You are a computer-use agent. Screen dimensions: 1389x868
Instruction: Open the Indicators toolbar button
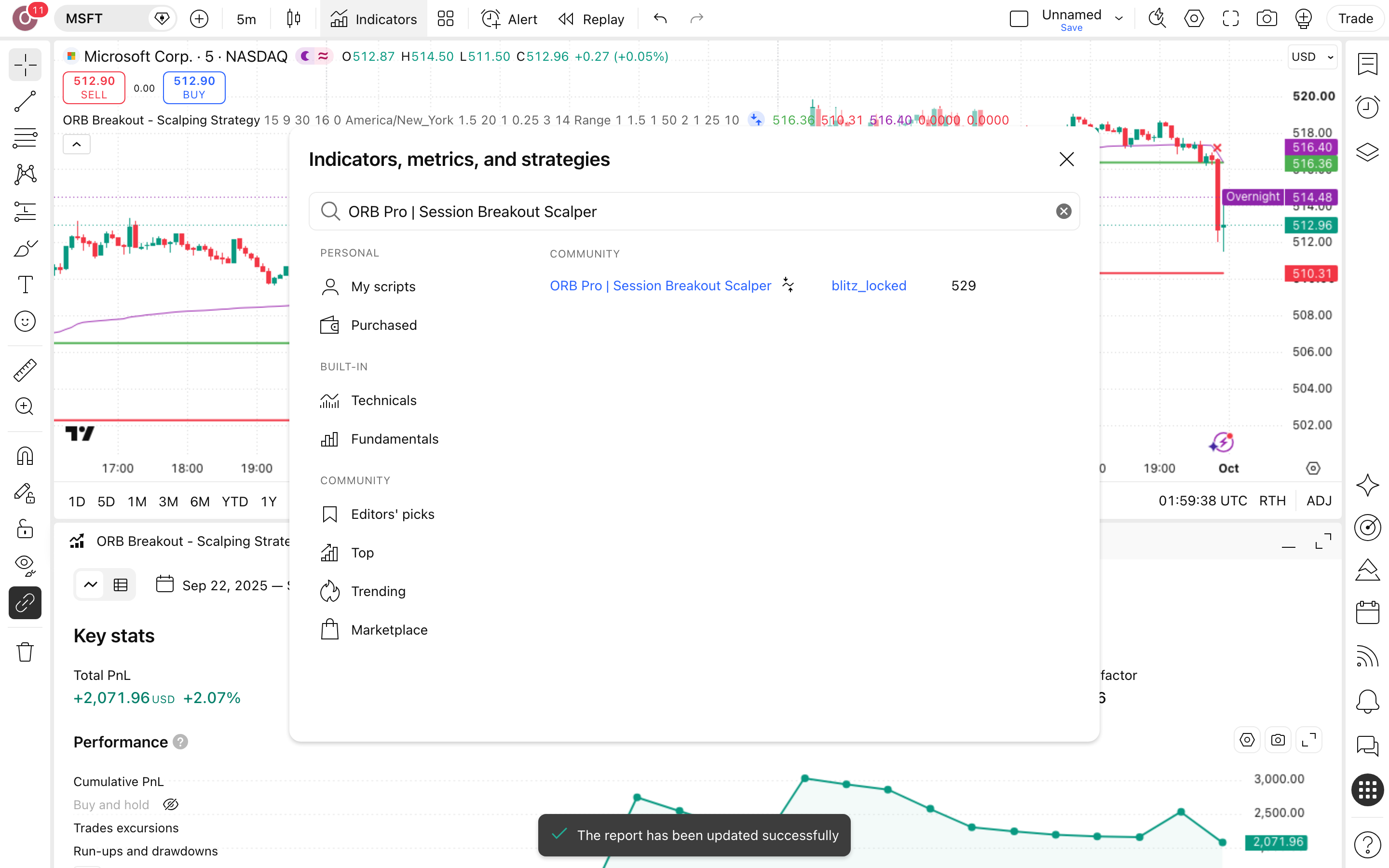tap(374, 19)
